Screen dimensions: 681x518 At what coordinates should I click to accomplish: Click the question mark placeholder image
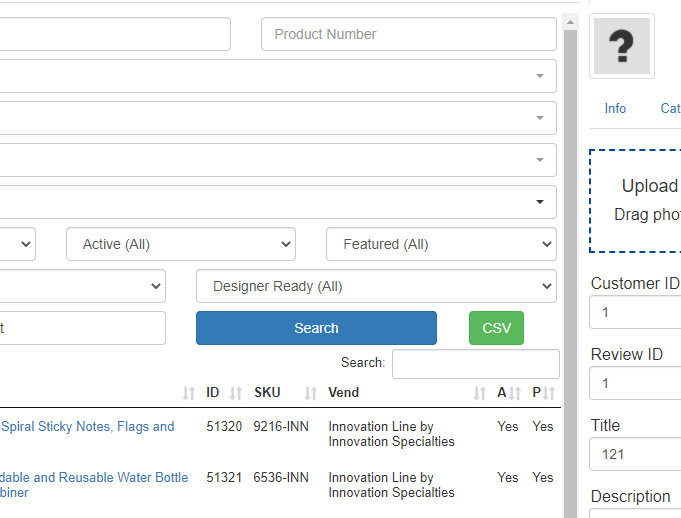621,46
